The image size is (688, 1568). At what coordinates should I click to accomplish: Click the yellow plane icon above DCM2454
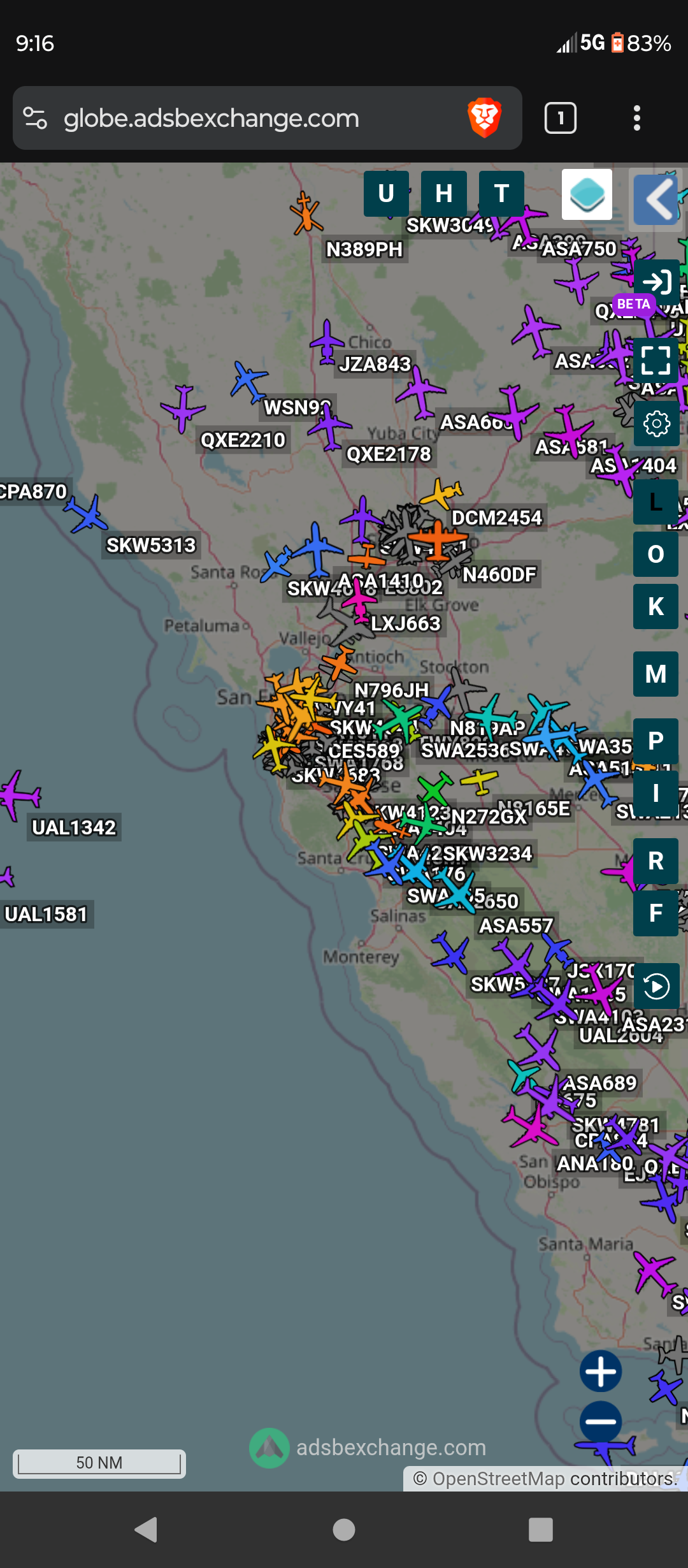tap(441, 493)
